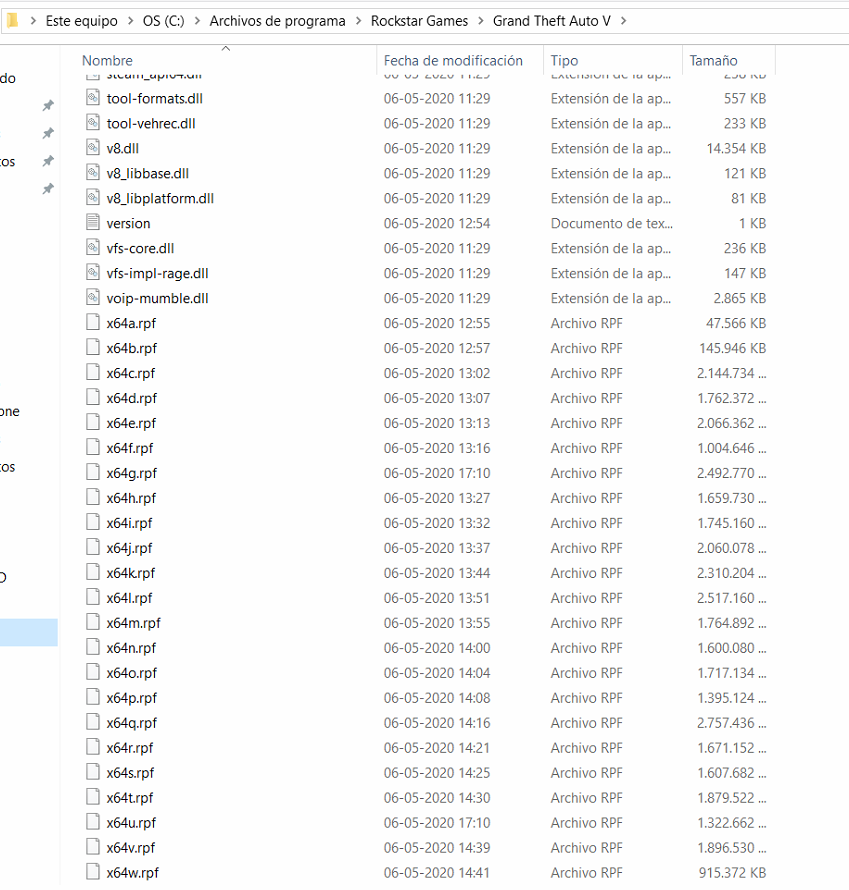Select the version text document icon
The width and height of the screenshot is (849, 890).
click(93, 222)
